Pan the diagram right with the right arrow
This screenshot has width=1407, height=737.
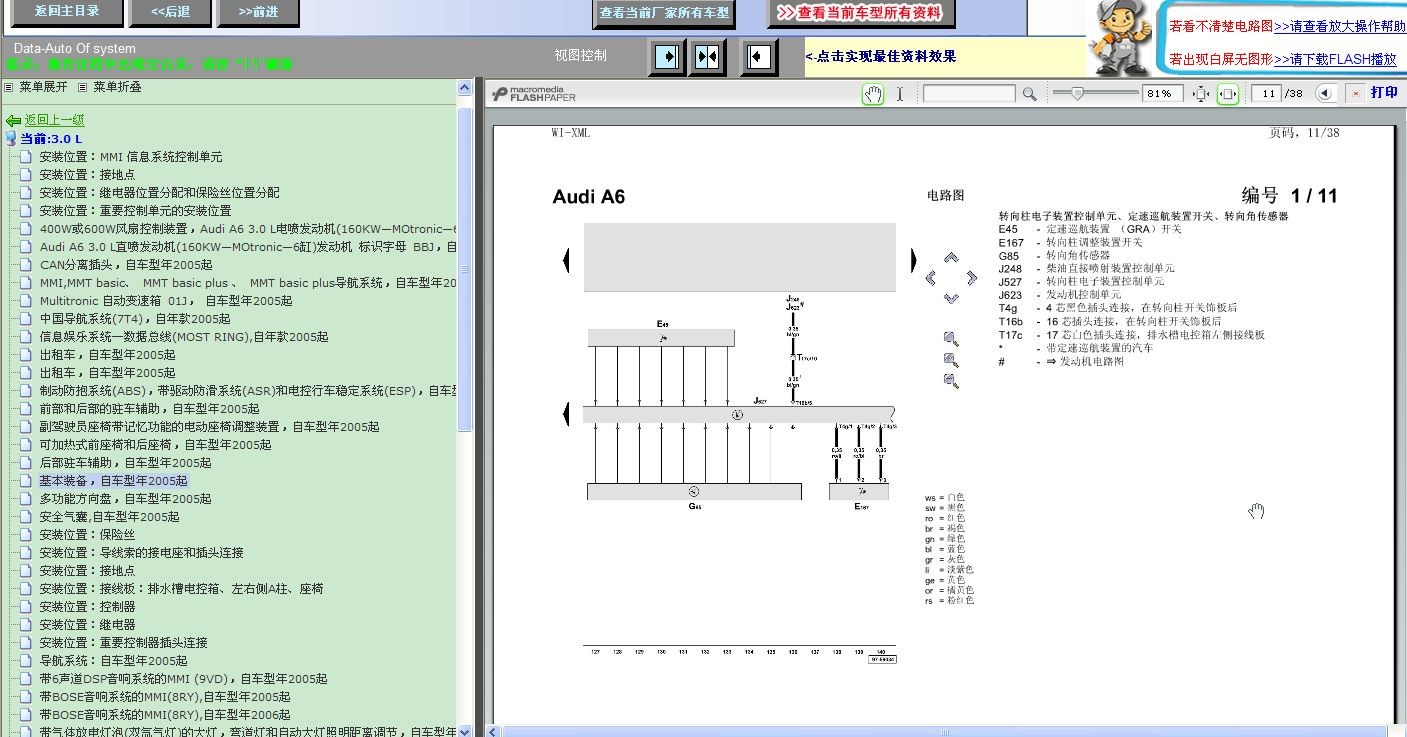(971, 277)
